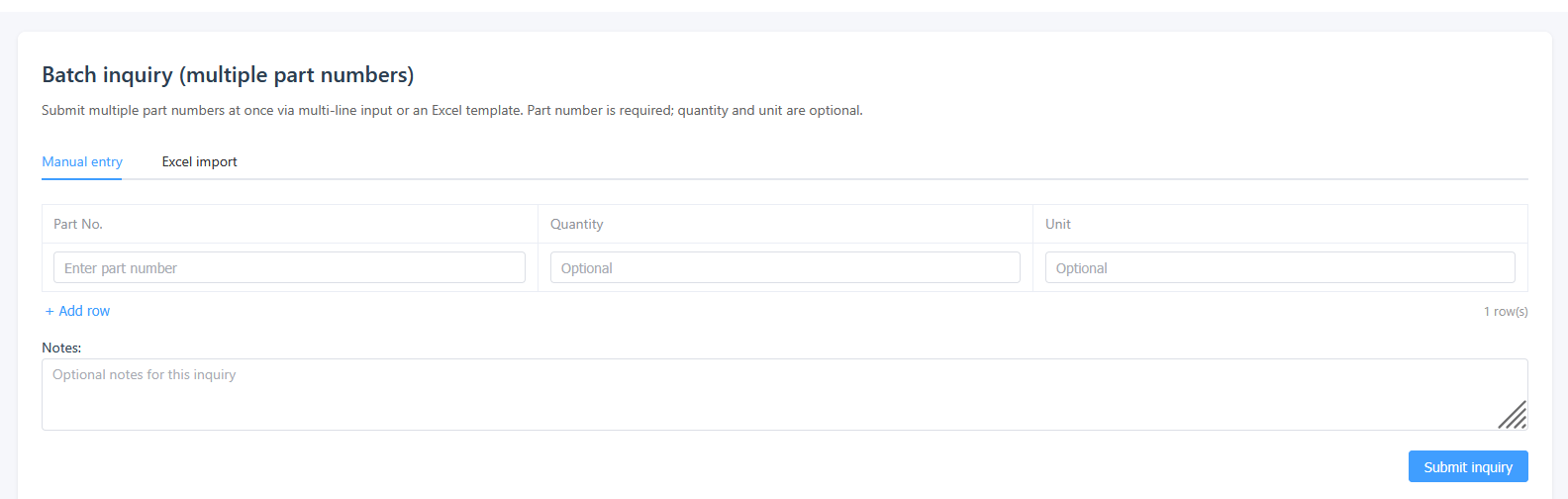Click the word inquiry on Submit button
1568x499 pixels.
1491,467
